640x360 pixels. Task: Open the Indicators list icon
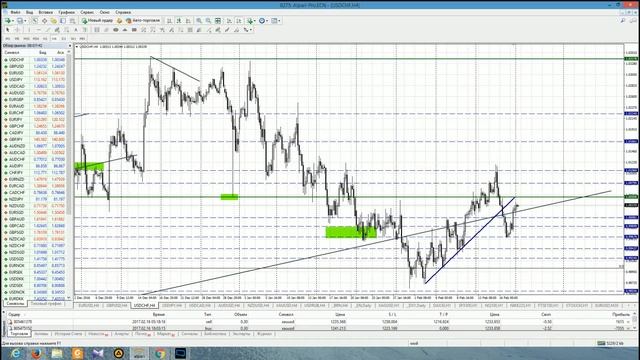point(250,20)
